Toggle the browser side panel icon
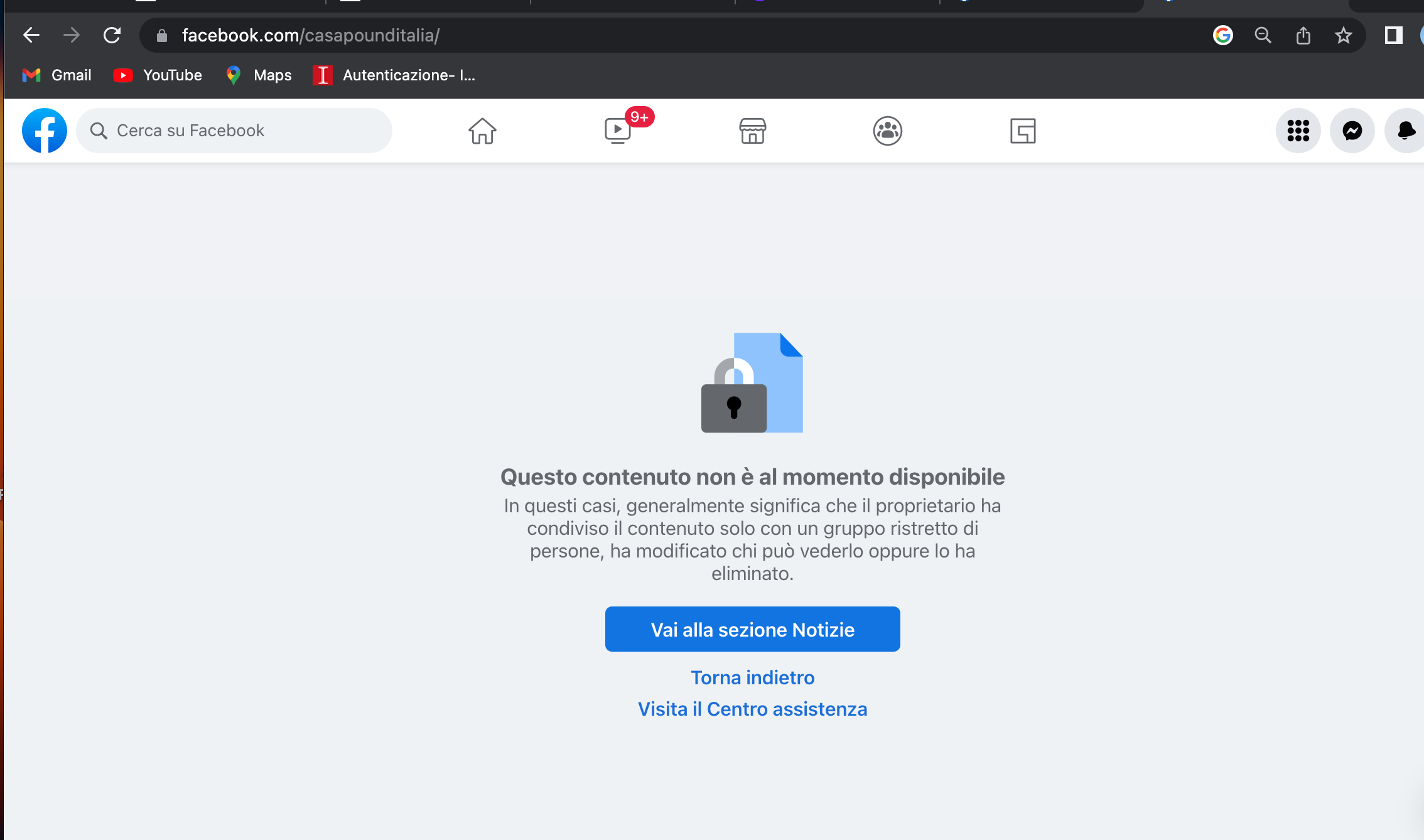 click(1393, 35)
